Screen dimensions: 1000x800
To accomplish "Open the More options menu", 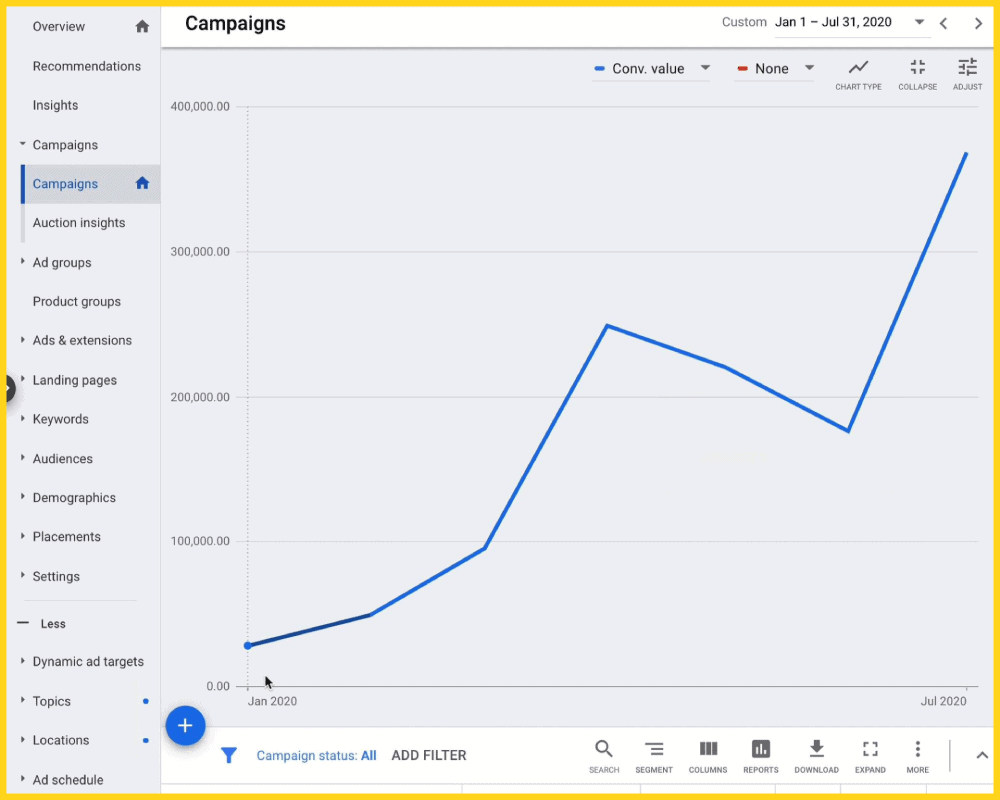I will (x=917, y=757).
